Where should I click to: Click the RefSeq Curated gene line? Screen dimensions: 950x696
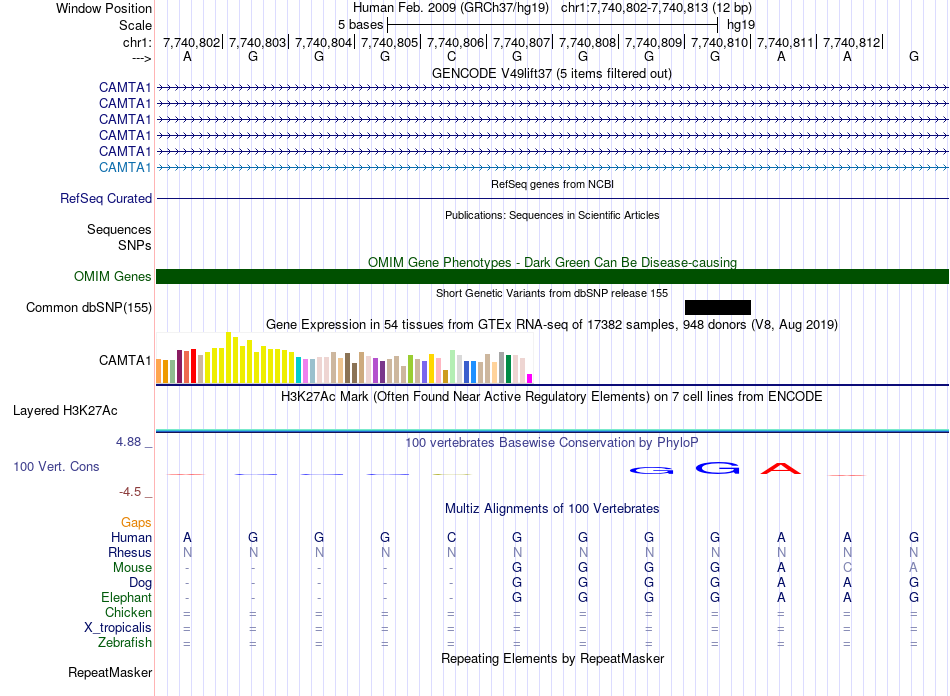click(x=553, y=199)
